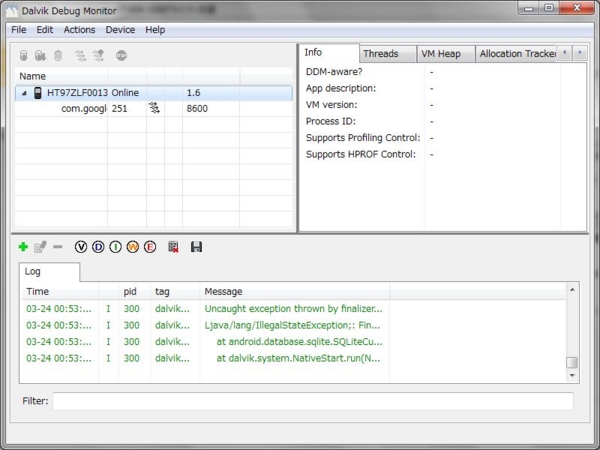
Task: Click the Delete filter minus icon
Action: [x=58, y=247]
